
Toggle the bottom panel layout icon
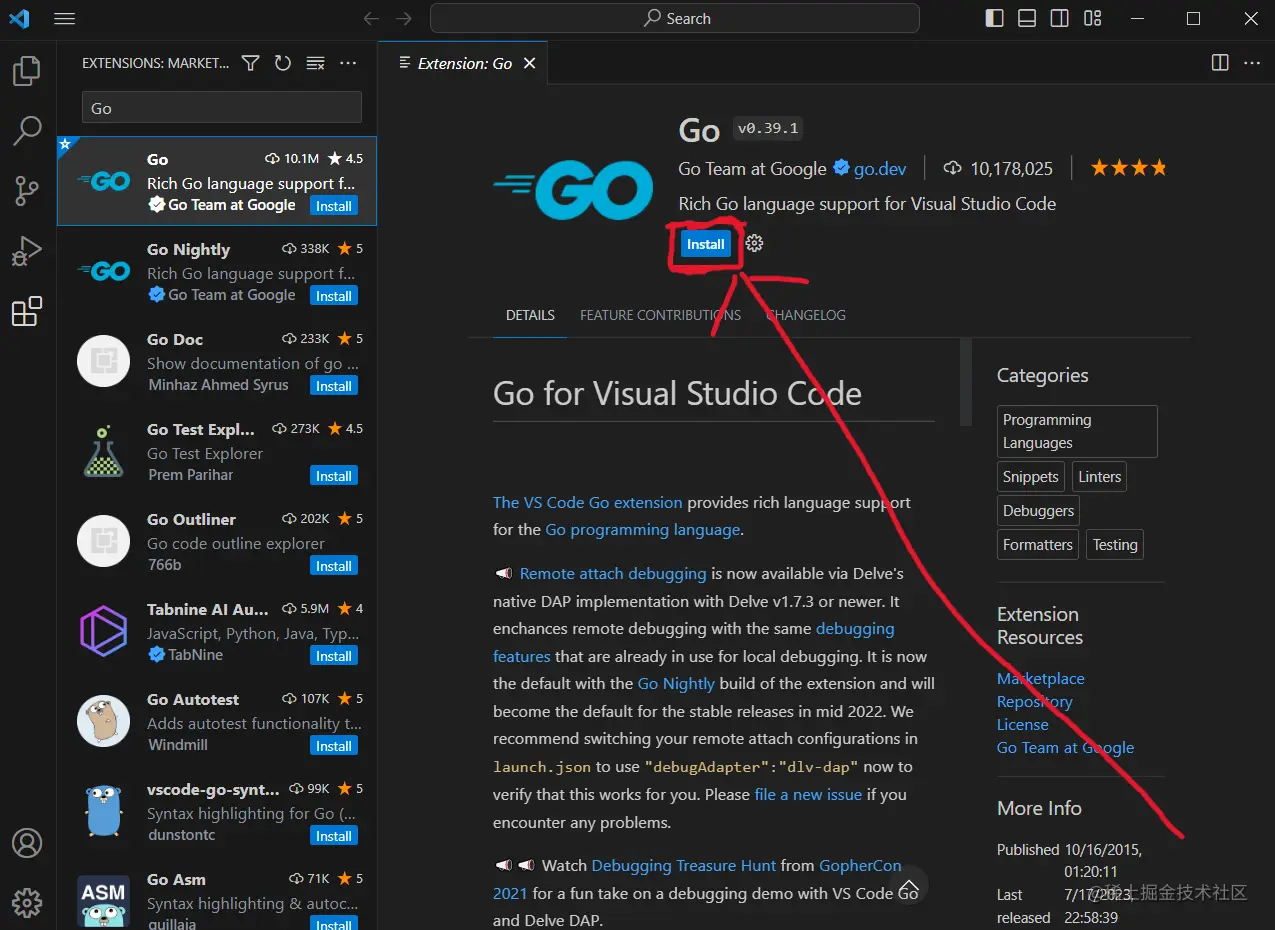tap(1027, 19)
